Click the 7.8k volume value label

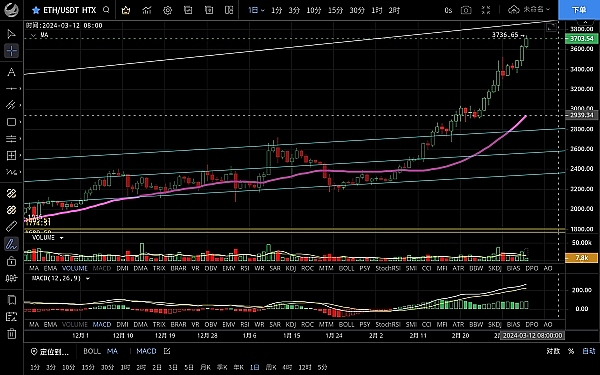click(x=582, y=258)
